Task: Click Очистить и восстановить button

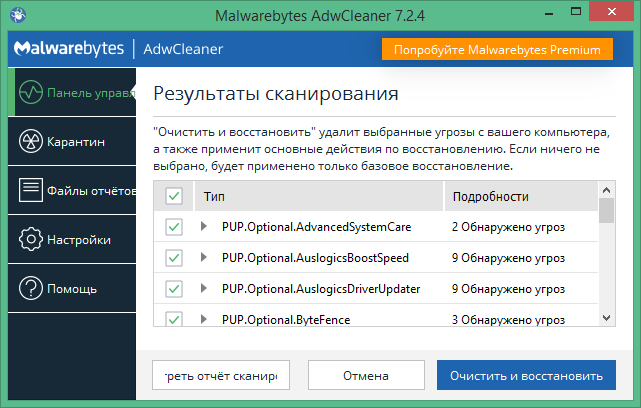Action: pos(526,375)
